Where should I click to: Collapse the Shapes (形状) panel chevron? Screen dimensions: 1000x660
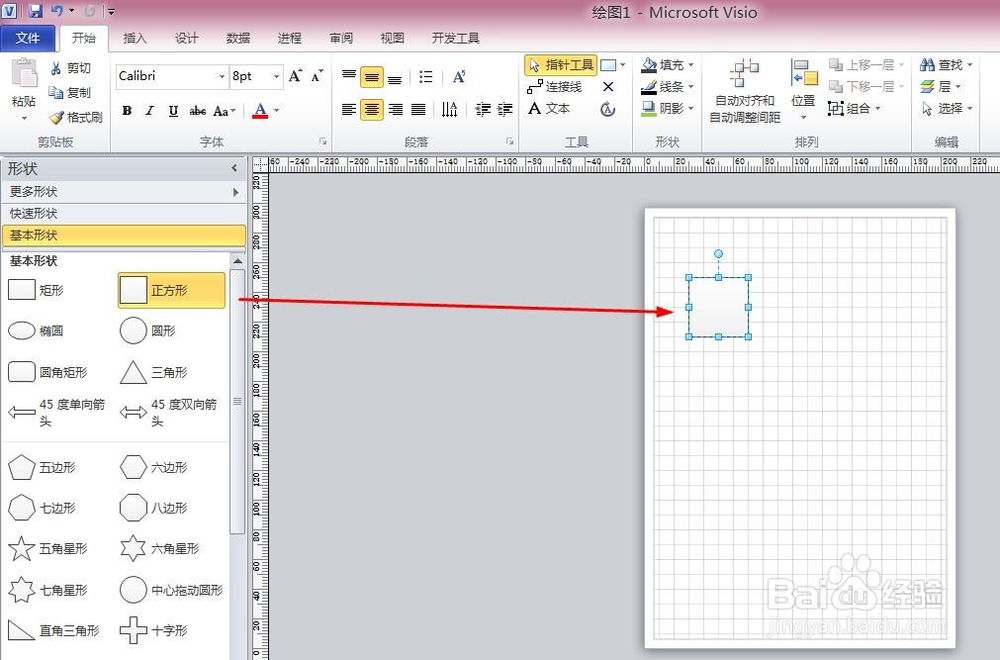point(235,168)
